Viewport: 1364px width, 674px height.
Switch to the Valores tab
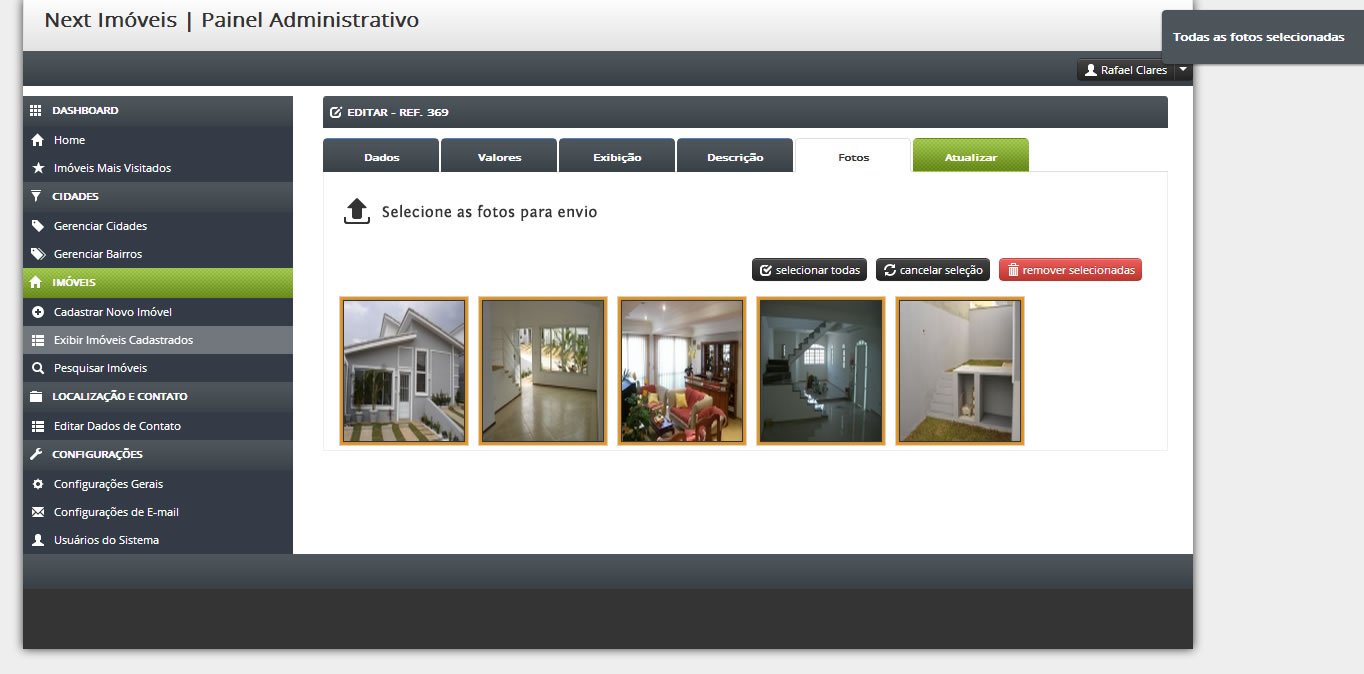click(x=499, y=156)
